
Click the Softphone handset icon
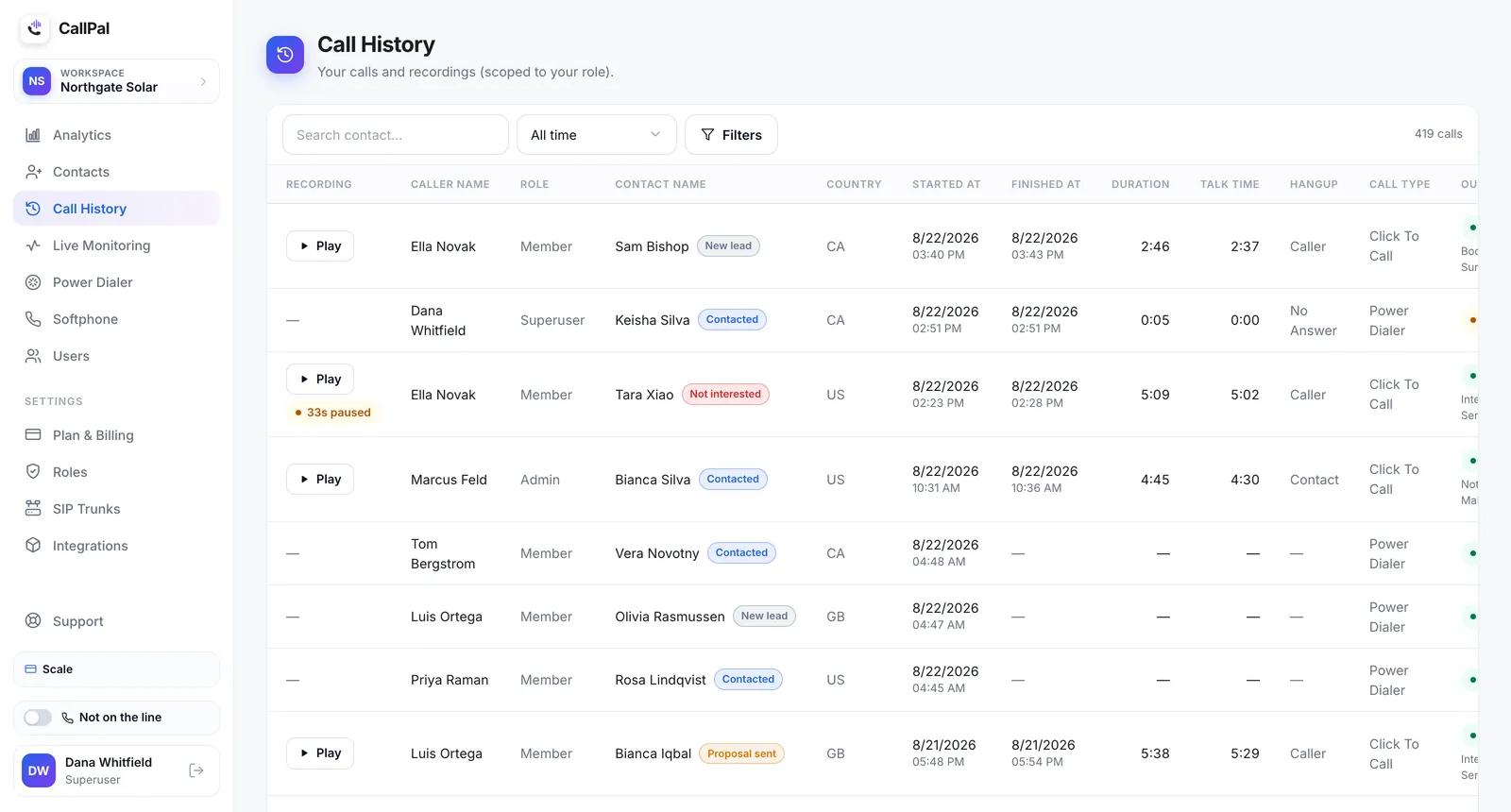click(x=33, y=319)
